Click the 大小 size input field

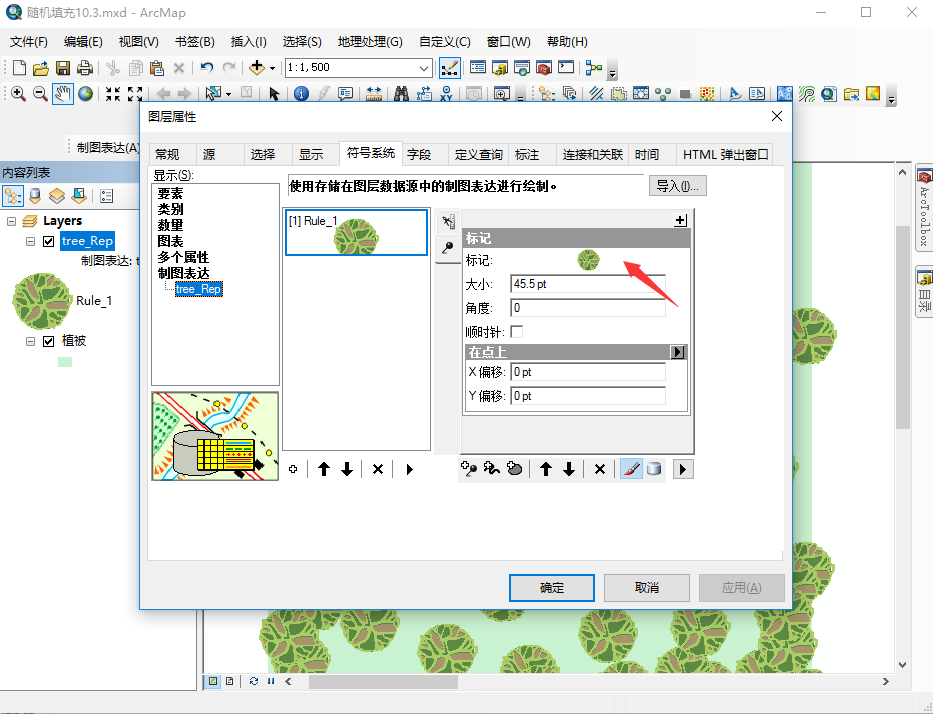point(588,284)
